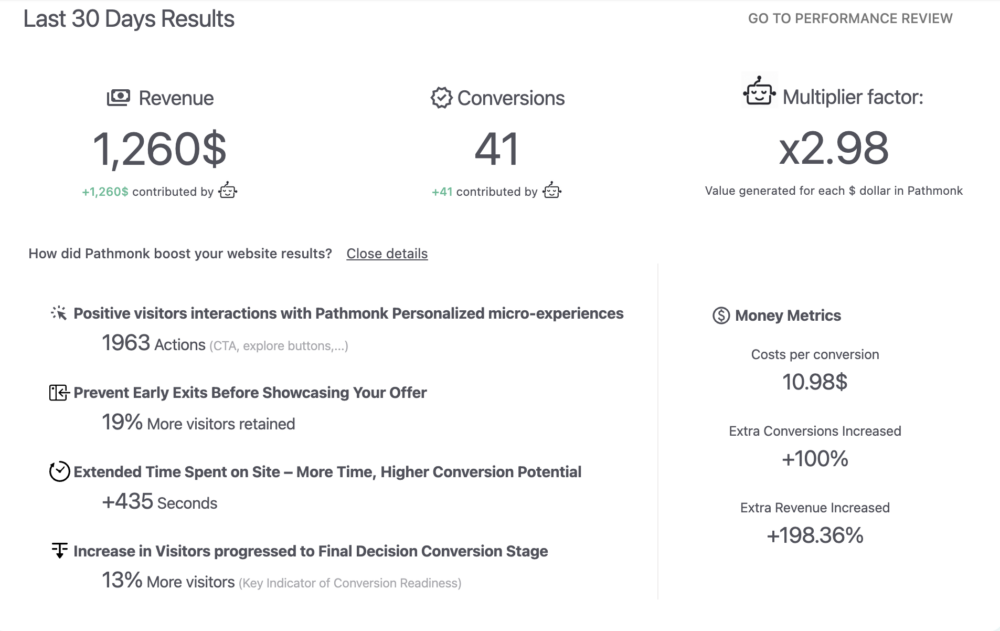The height and width of the screenshot is (631, 1000).
Task: Collapse details with Close details link
Action: click(387, 254)
